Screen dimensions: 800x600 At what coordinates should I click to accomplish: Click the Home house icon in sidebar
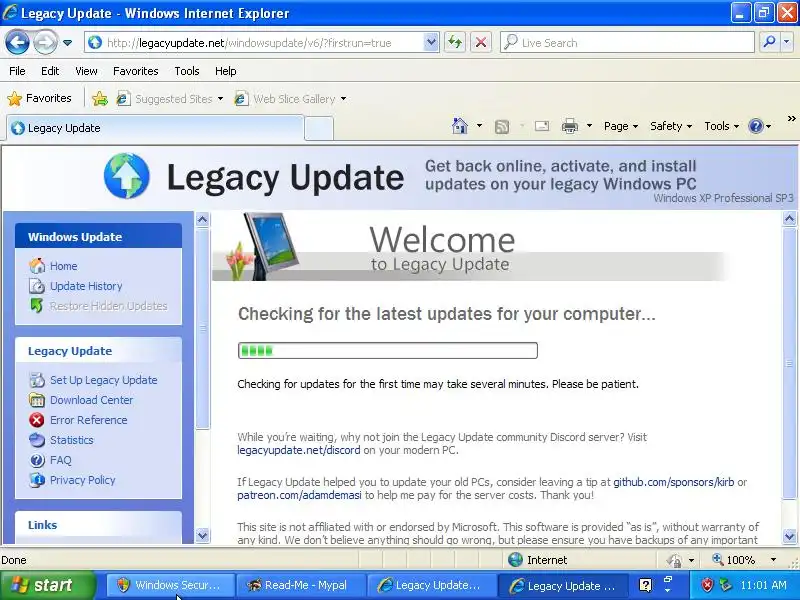(x=37, y=265)
